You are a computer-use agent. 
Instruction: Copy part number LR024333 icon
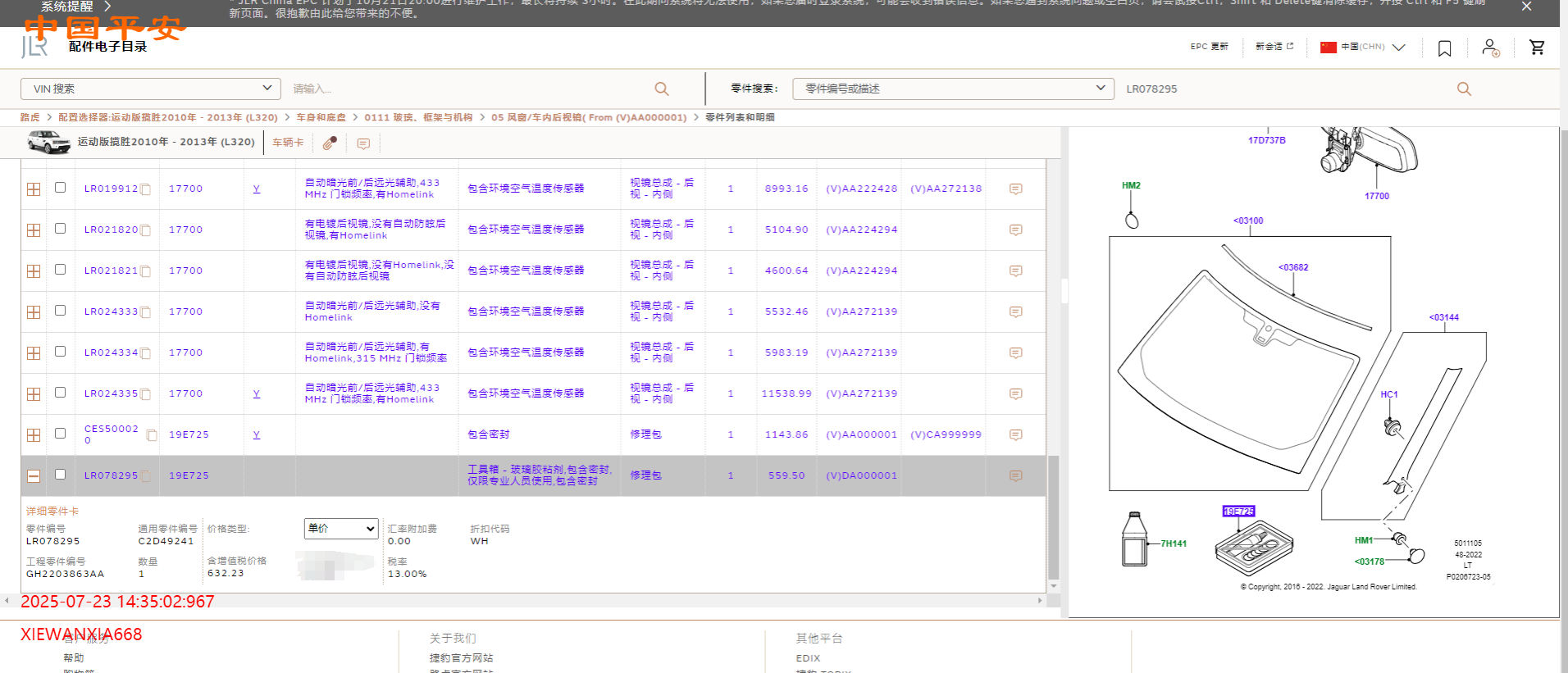point(145,312)
